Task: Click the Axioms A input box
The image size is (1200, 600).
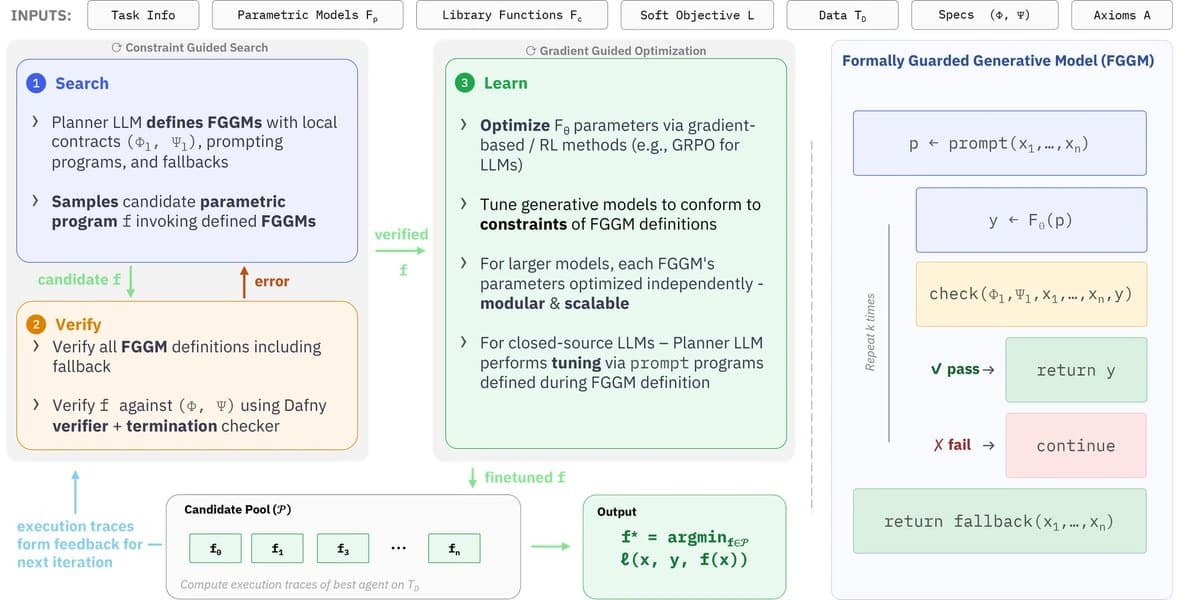Action: coord(1122,15)
